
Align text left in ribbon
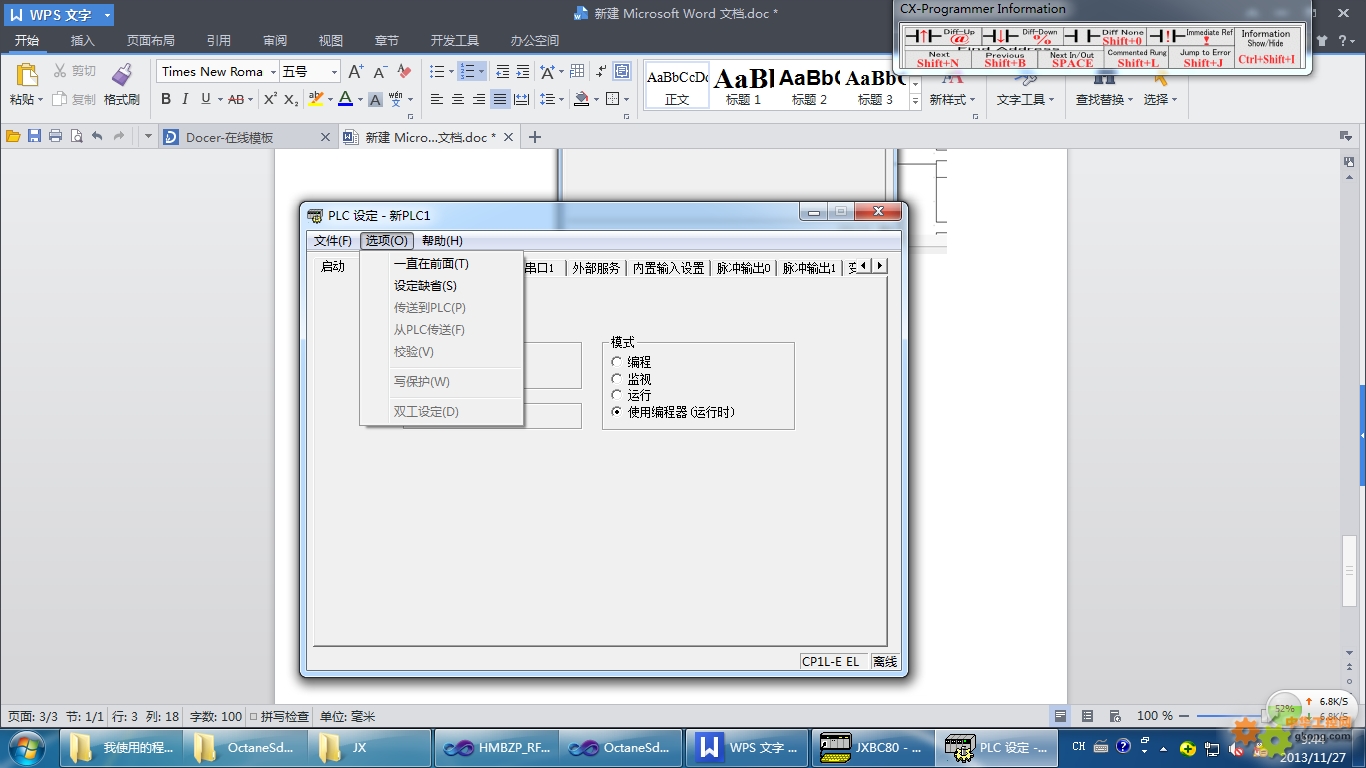[437, 99]
